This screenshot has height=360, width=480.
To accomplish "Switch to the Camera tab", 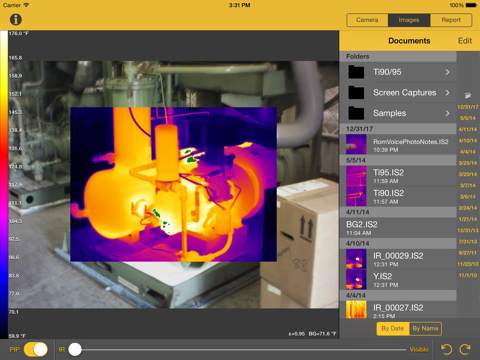I will [x=367, y=20].
